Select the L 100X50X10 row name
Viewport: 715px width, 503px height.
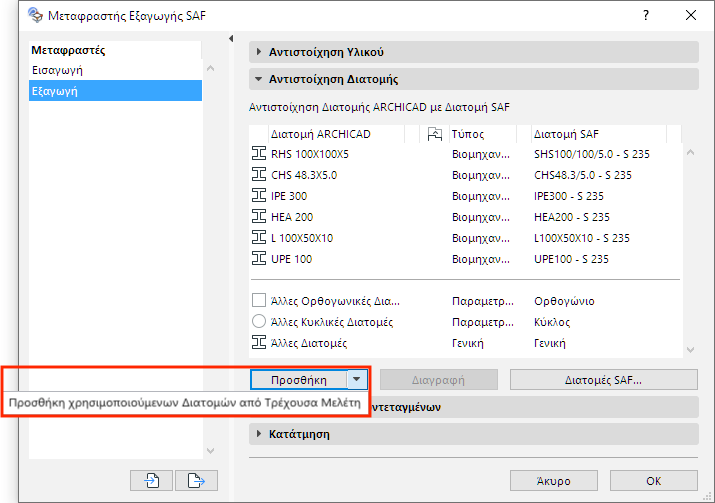click(302, 238)
